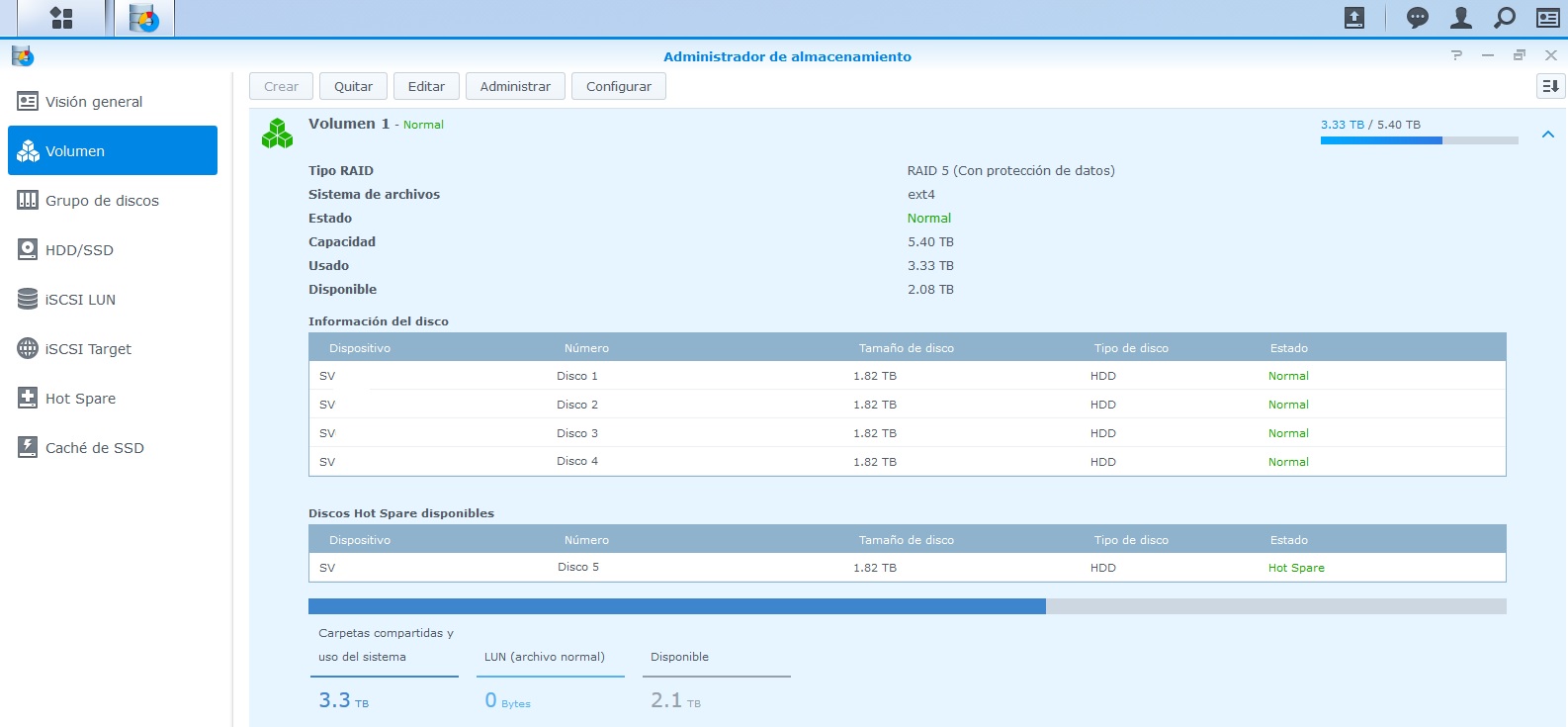Collapse the Volumen 1 details chevron
The width and height of the screenshot is (1568, 727).
click(x=1547, y=135)
